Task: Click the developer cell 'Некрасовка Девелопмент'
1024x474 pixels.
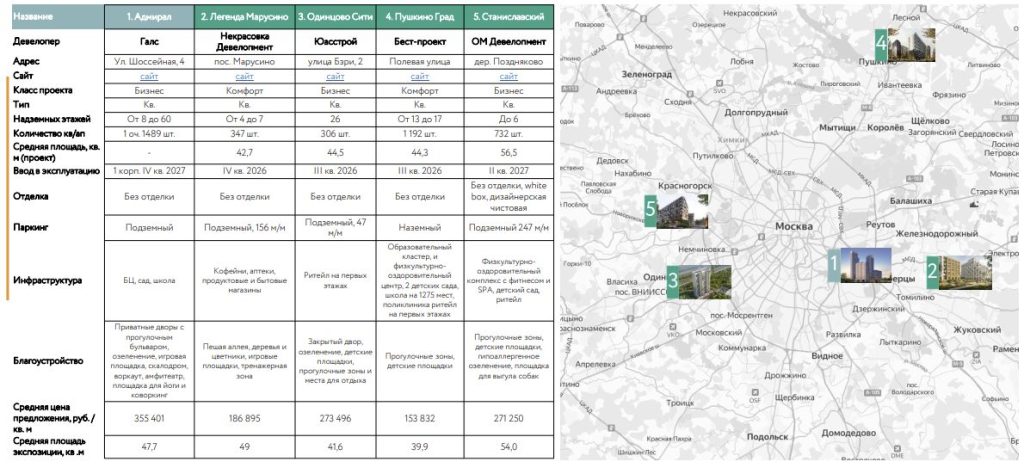Action: coord(245,42)
